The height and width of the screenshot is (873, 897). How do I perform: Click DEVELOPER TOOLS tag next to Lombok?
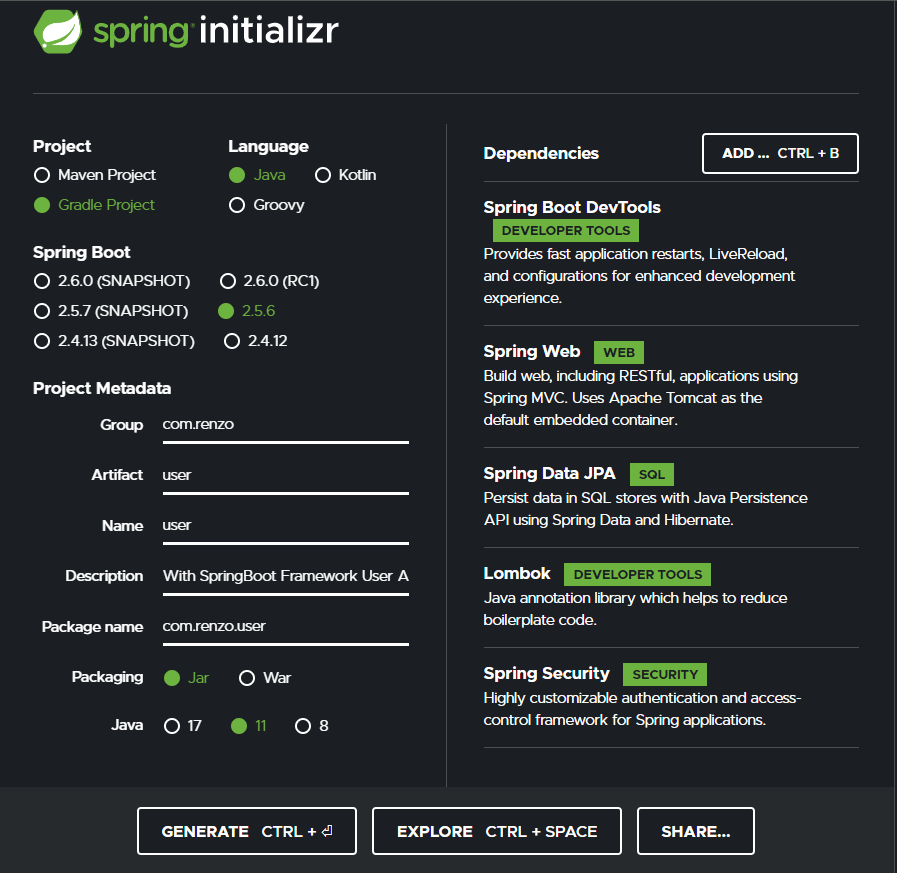pyautogui.click(x=637, y=574)
